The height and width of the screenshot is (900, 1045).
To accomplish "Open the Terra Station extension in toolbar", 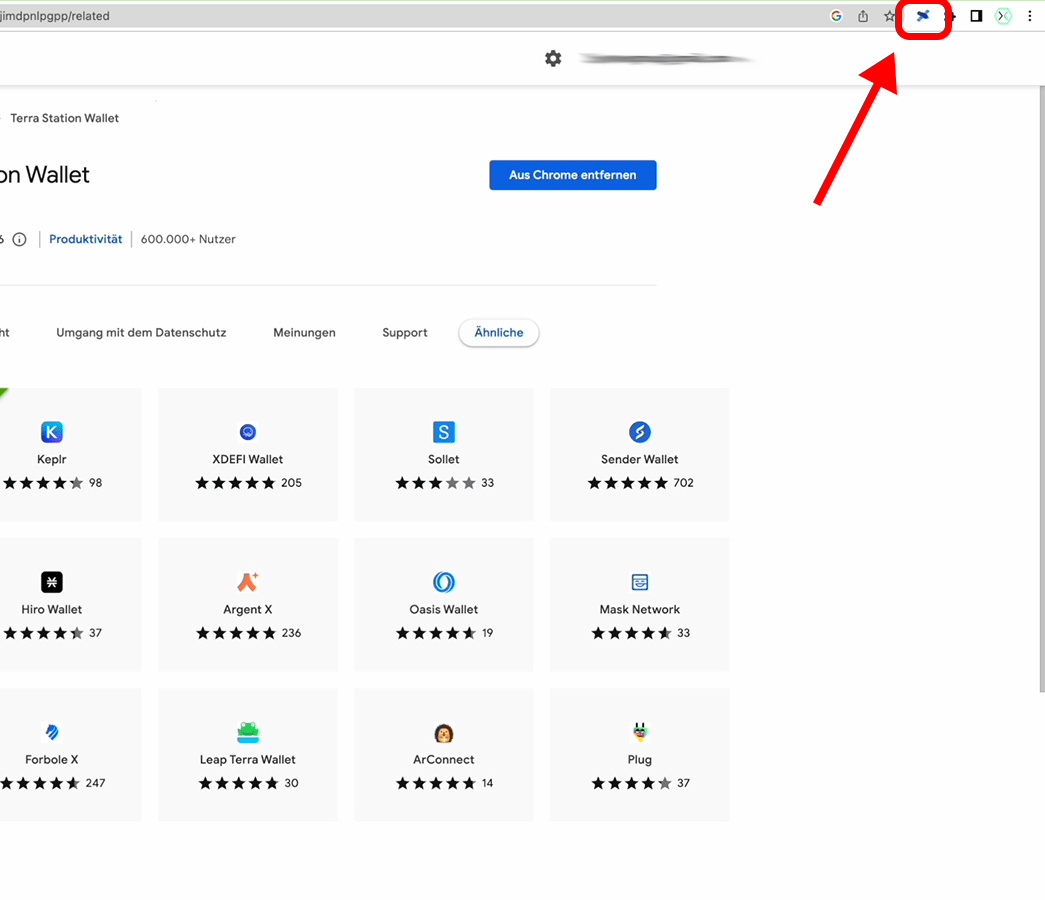I will click(922, 16).
